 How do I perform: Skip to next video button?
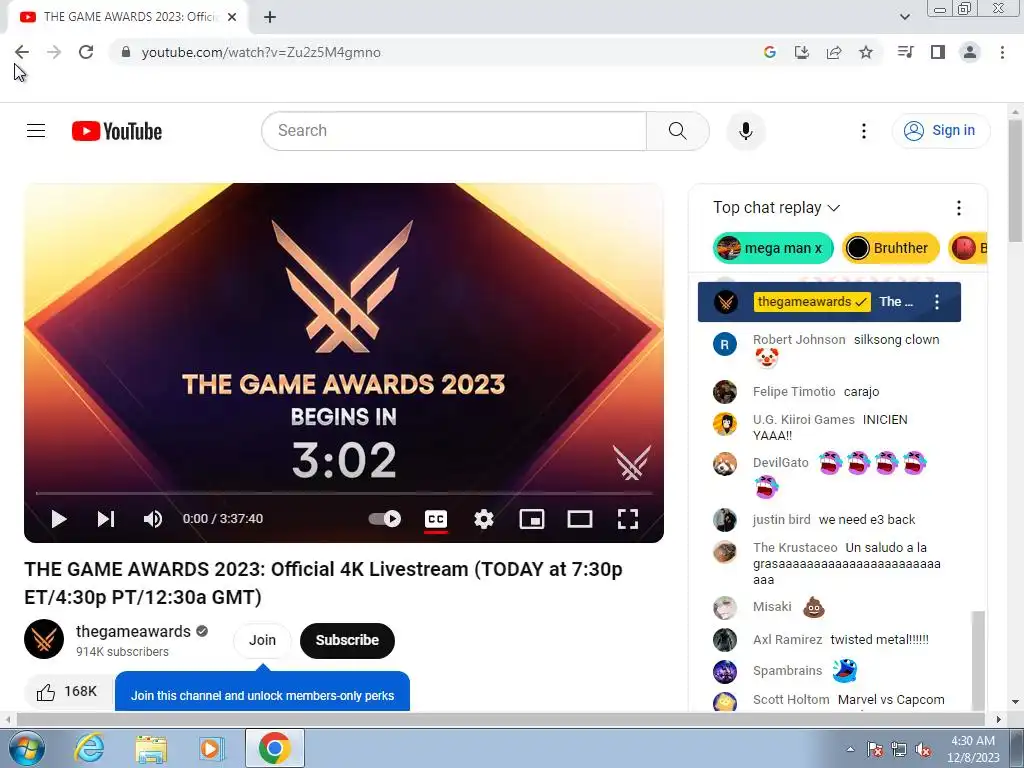click(106, 519)
